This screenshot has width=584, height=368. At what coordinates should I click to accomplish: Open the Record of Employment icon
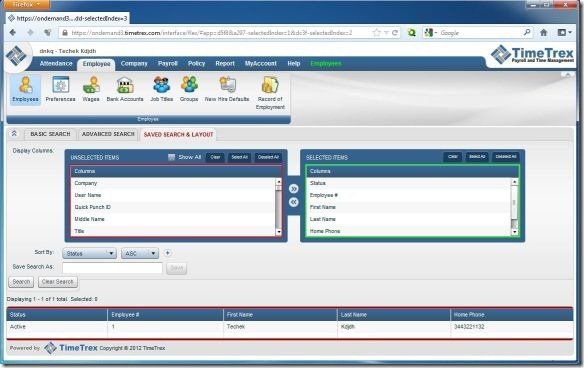tap(270, 93)
